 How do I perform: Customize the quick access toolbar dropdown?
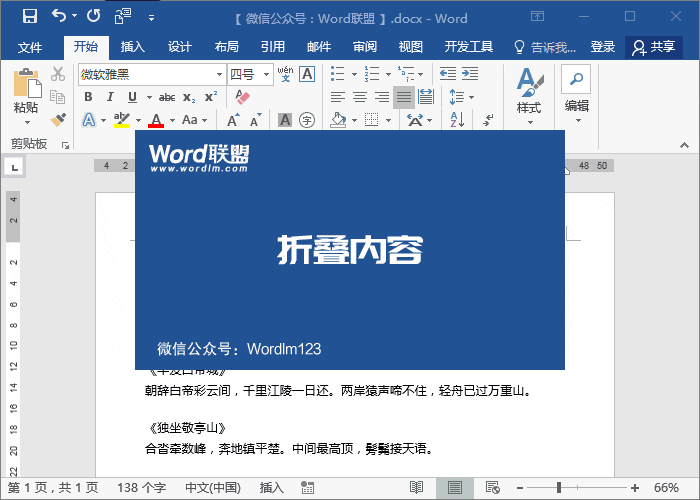click(x=151, y=18)
